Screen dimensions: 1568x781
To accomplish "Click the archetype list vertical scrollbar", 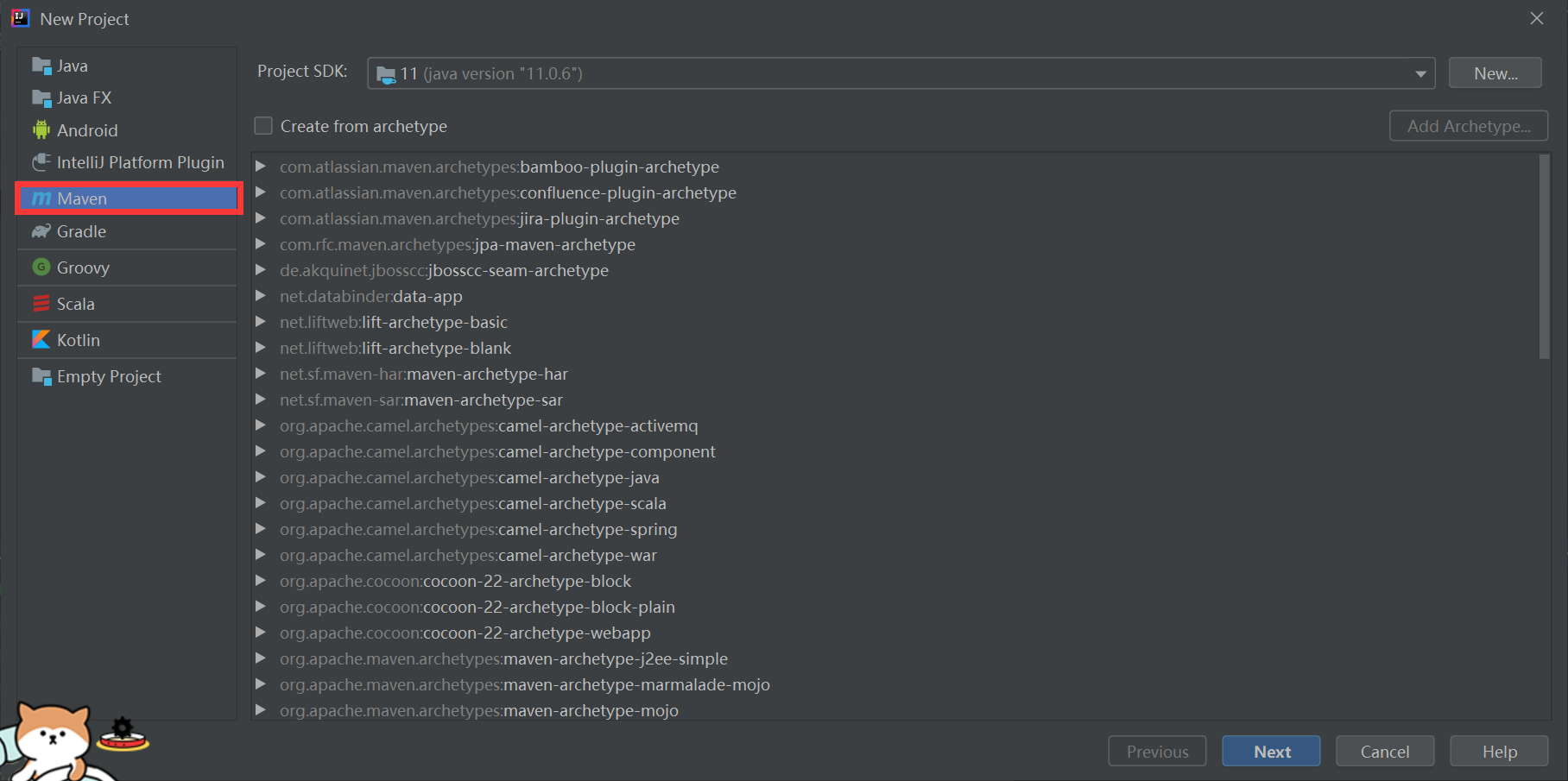I will (x=1544, y=256).
